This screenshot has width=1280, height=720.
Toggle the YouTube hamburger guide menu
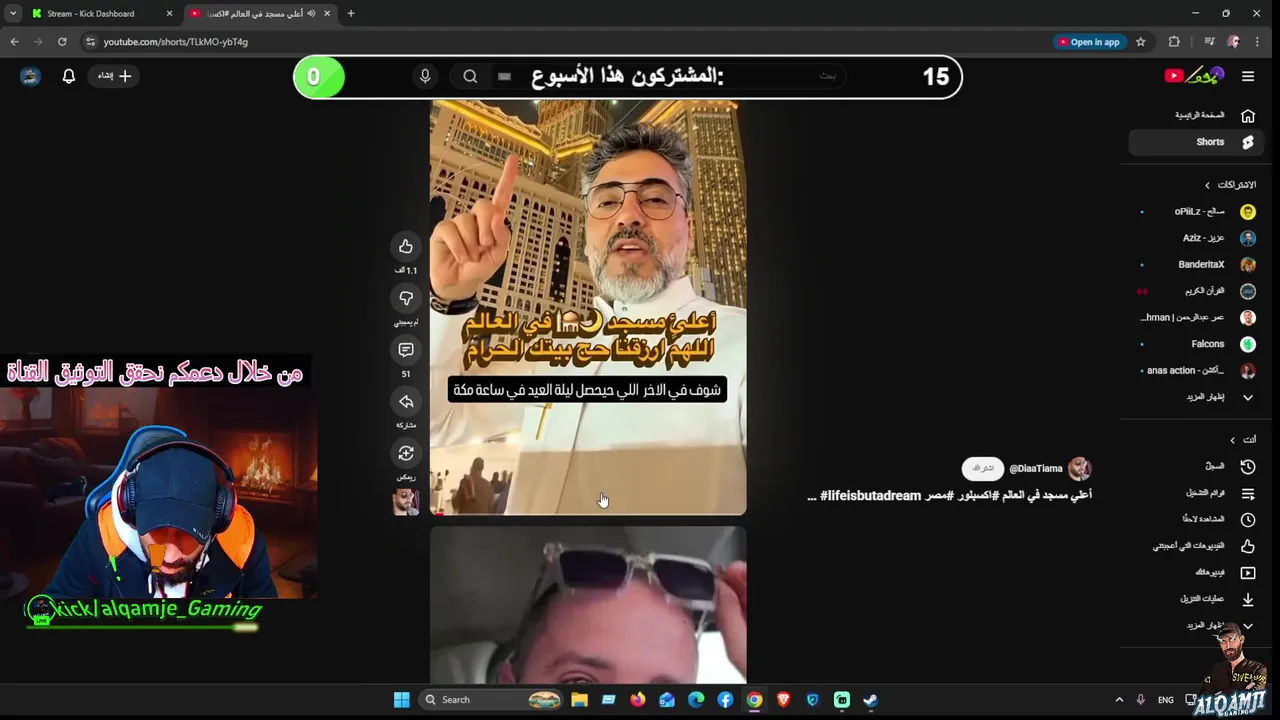coord(1248,76)
